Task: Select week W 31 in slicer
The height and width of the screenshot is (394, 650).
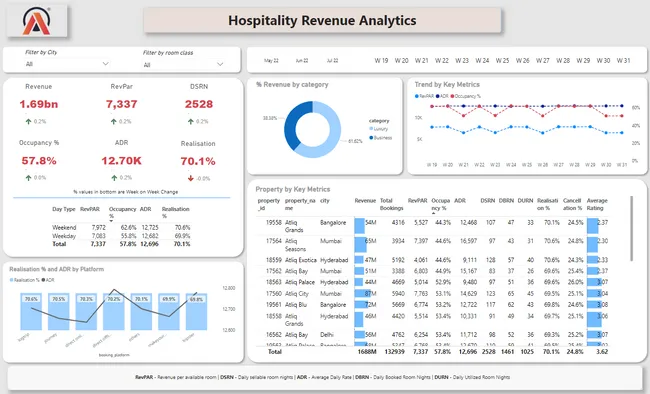Action: click(x=623, y=61)
